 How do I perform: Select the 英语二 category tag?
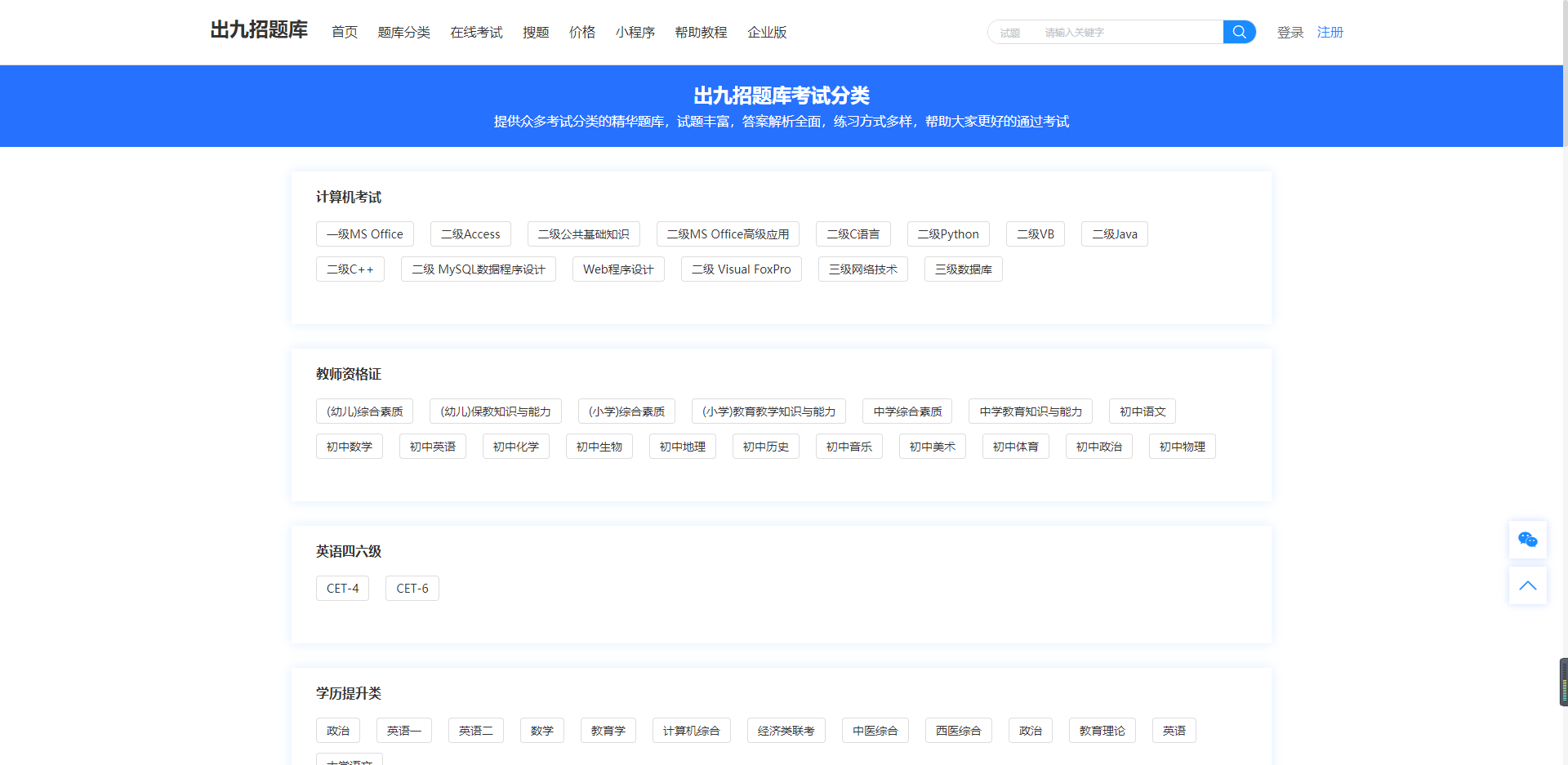pyautogui.click(x=476, y=731)
